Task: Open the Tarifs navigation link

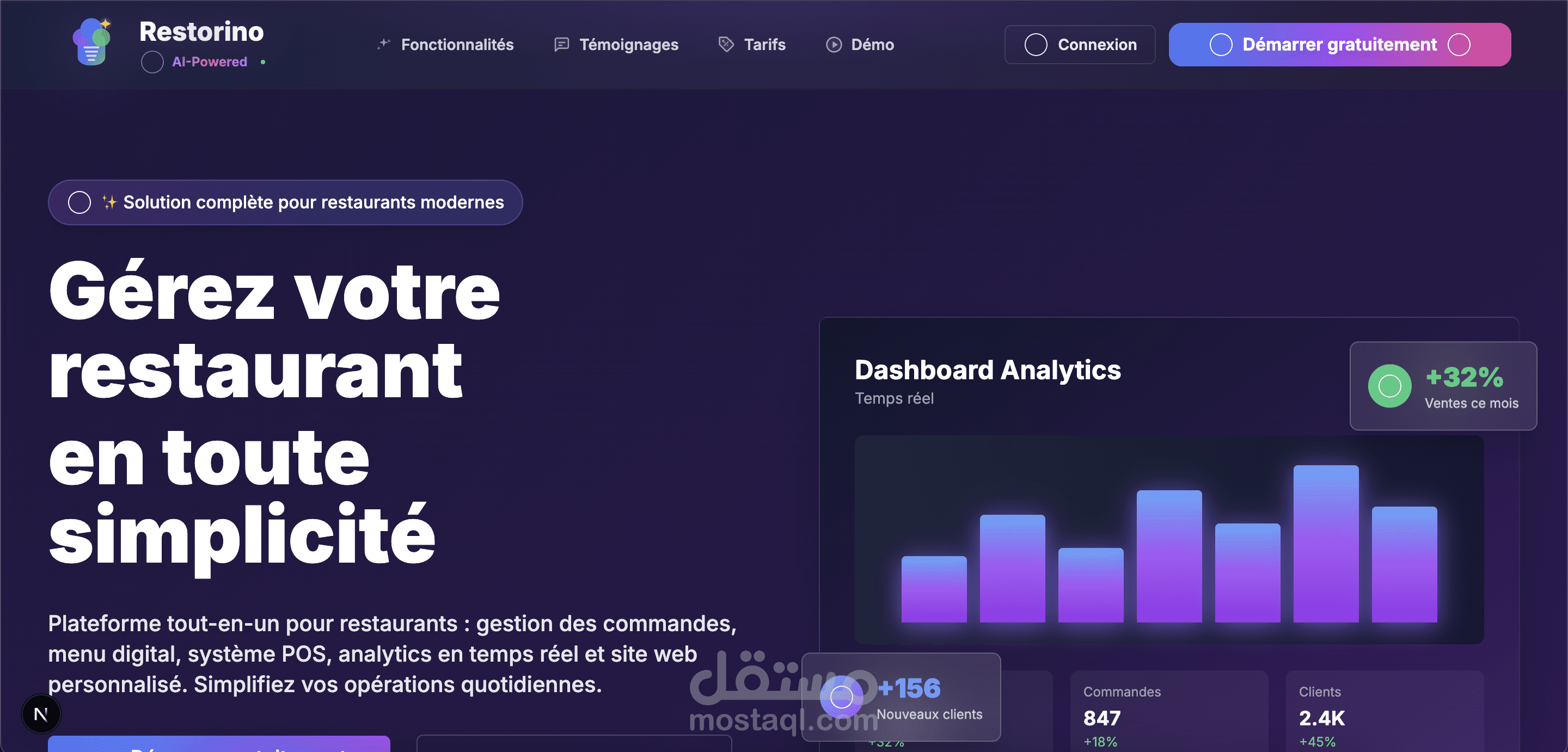Action: pos(764,45)
